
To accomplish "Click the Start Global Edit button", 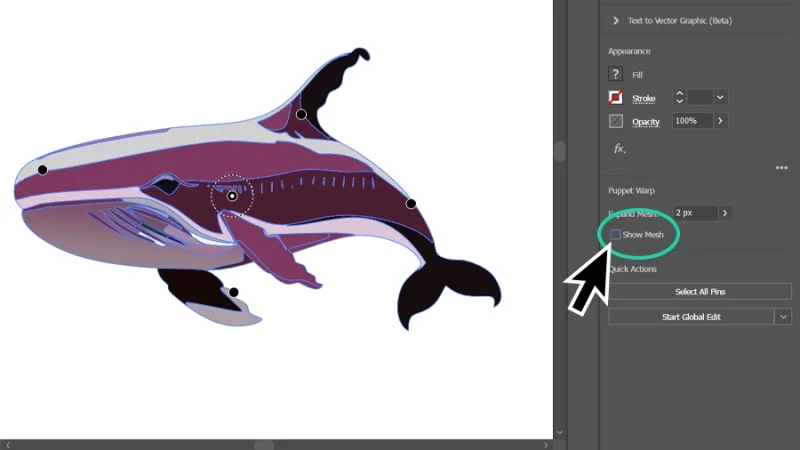I will 690,317.
